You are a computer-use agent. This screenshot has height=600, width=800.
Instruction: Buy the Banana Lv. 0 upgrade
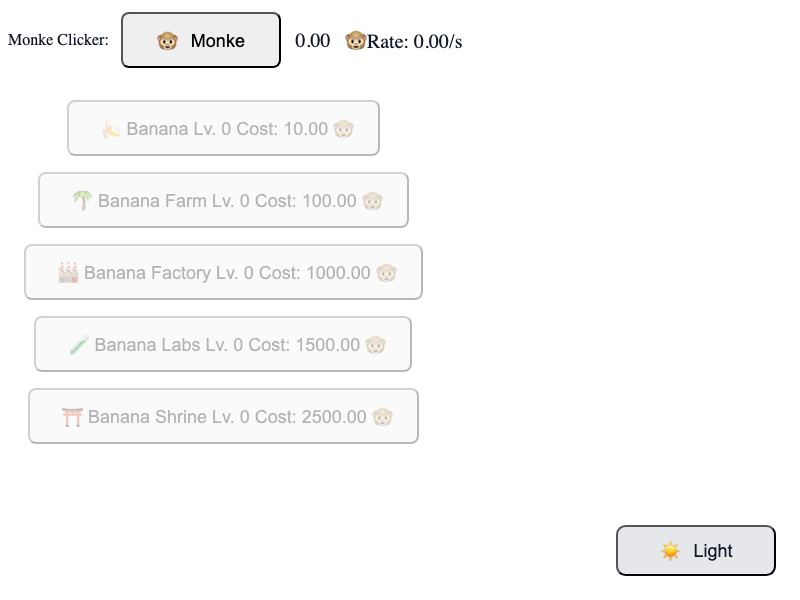pyautogui.click(x=223, y=128)
